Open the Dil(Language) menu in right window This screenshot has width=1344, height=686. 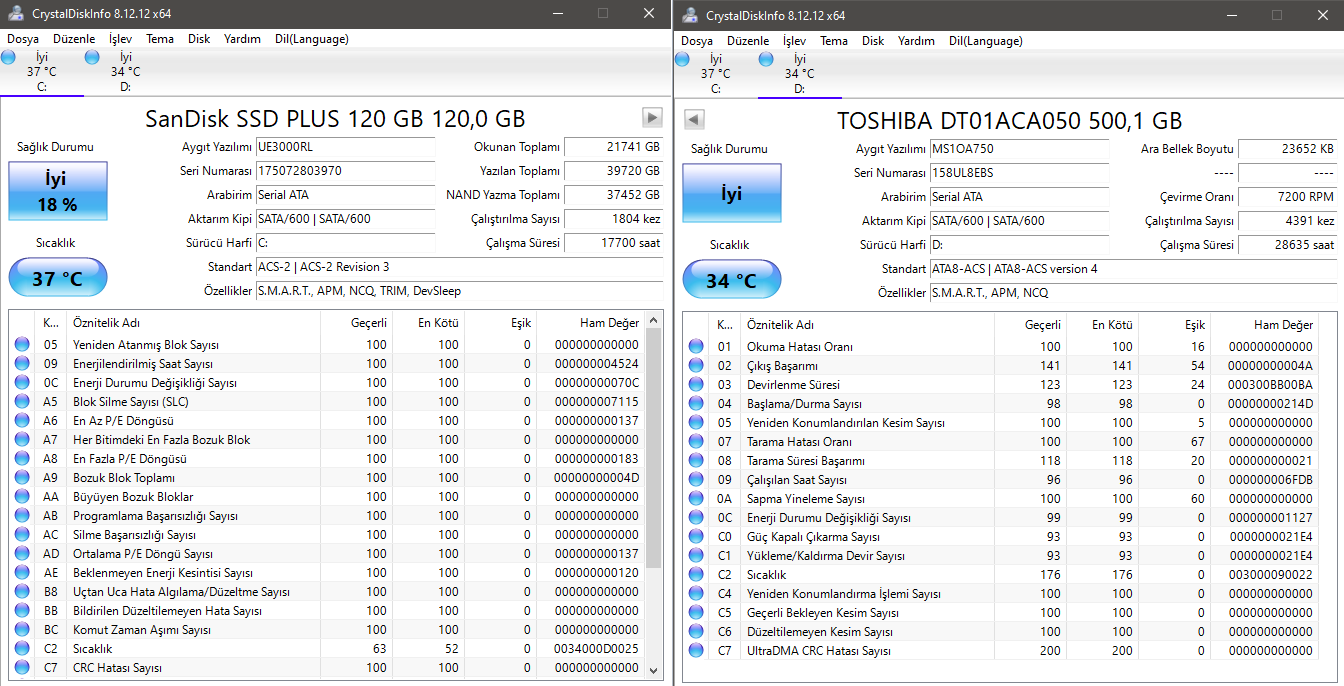985,41
